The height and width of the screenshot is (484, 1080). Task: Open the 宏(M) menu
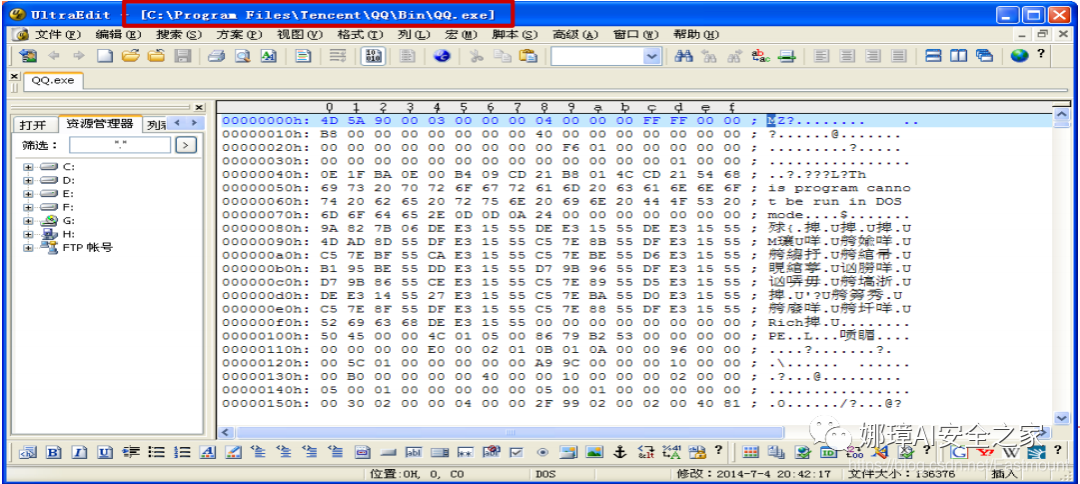coord(461,34)
